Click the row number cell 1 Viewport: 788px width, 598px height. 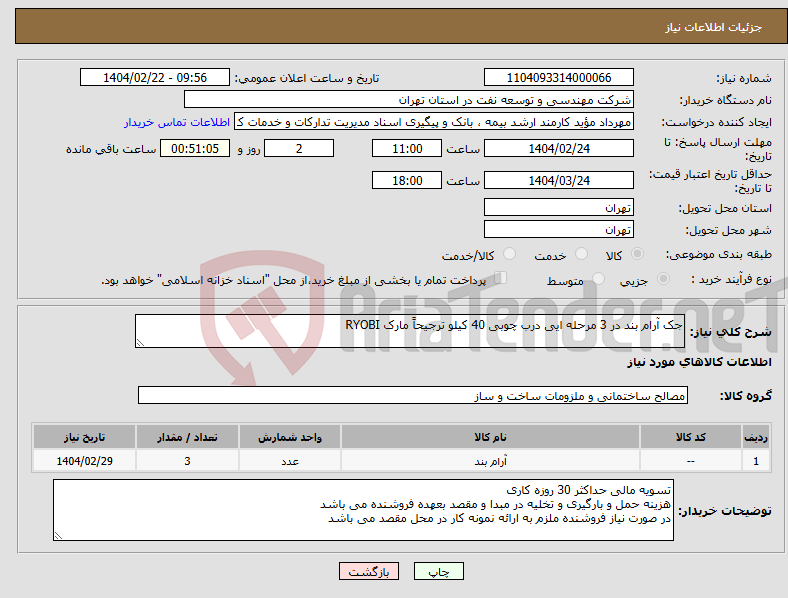(756, 460)
